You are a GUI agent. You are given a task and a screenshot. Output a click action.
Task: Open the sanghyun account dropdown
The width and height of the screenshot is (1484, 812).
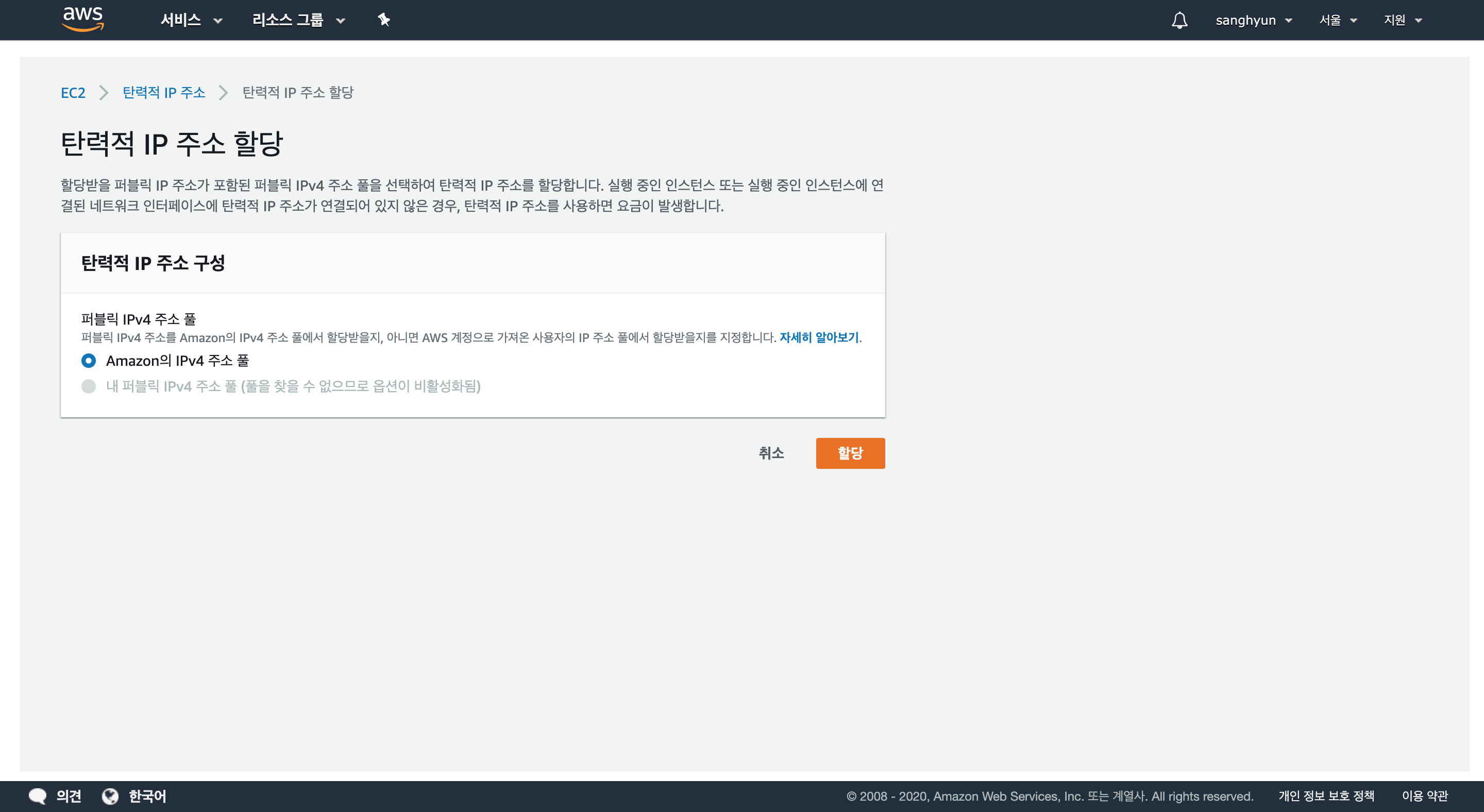pyautogui.click(x=1253, y=20)
